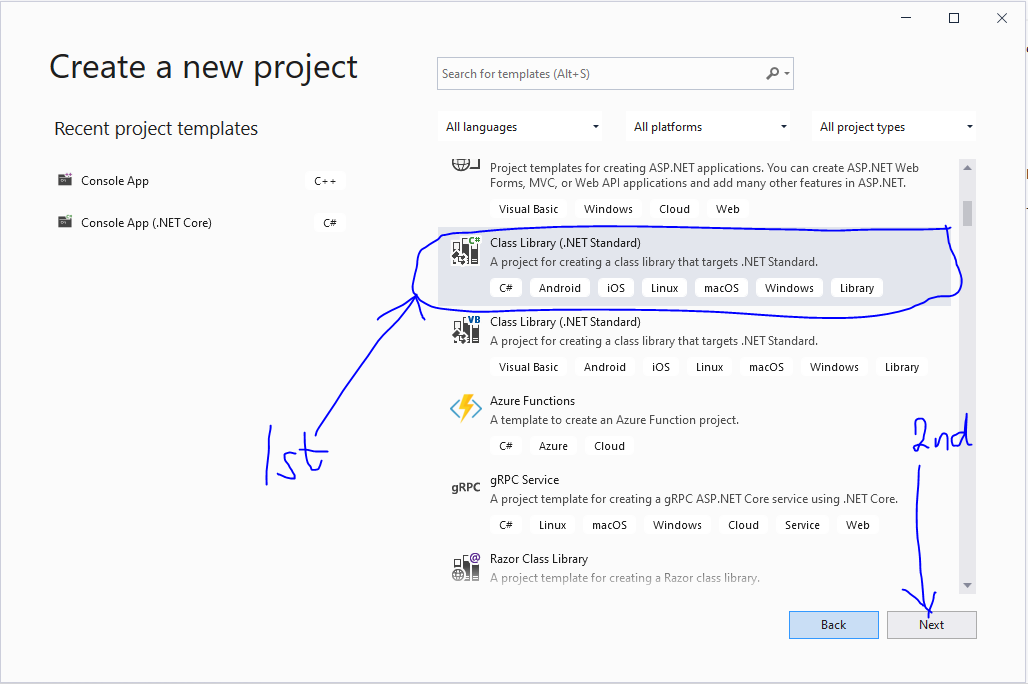1028x684 pixels.
Task: Select the gRPC Service template title
Action: (x=524, y=480)
